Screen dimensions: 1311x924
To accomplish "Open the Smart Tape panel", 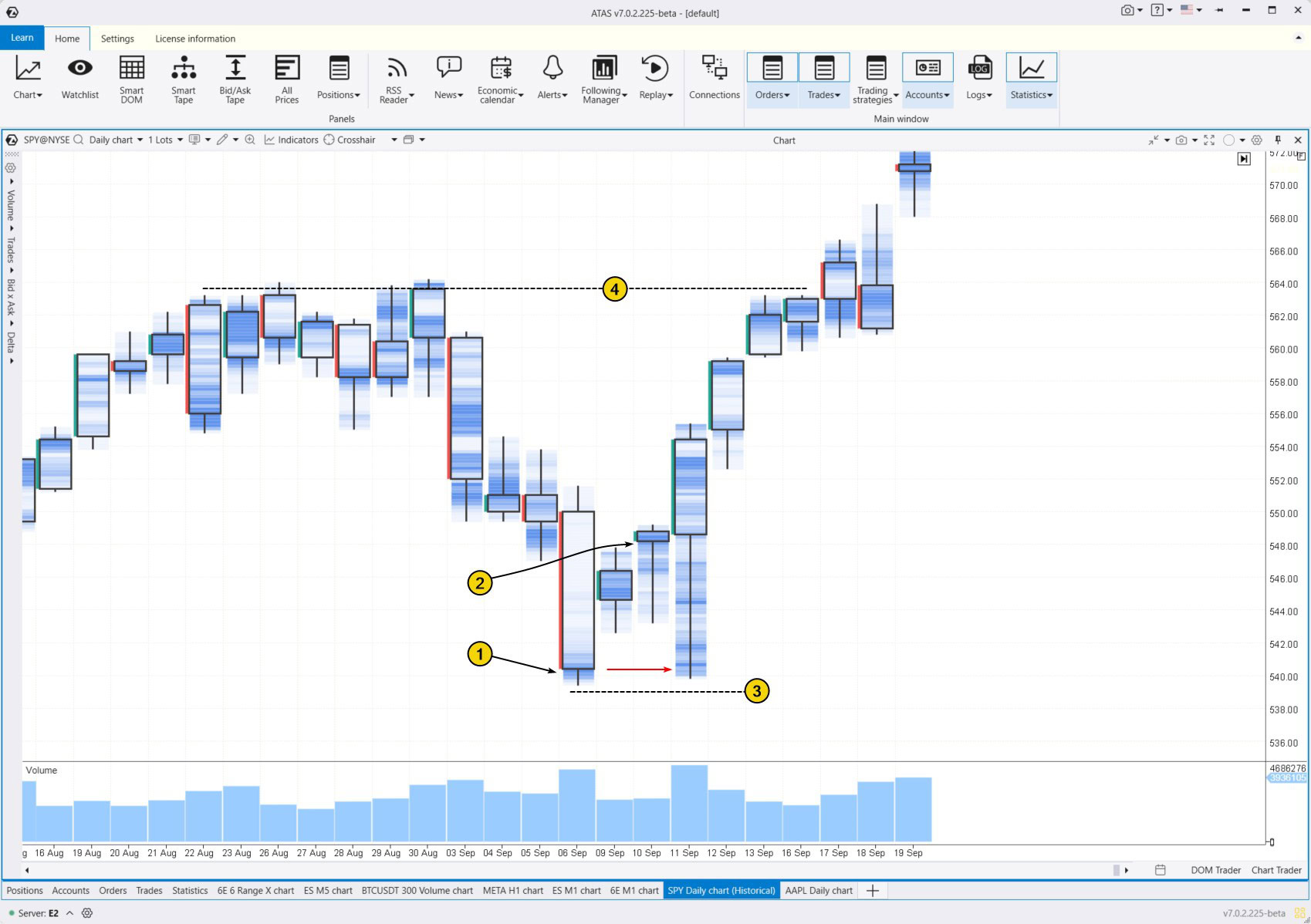I will click(183, 77).
